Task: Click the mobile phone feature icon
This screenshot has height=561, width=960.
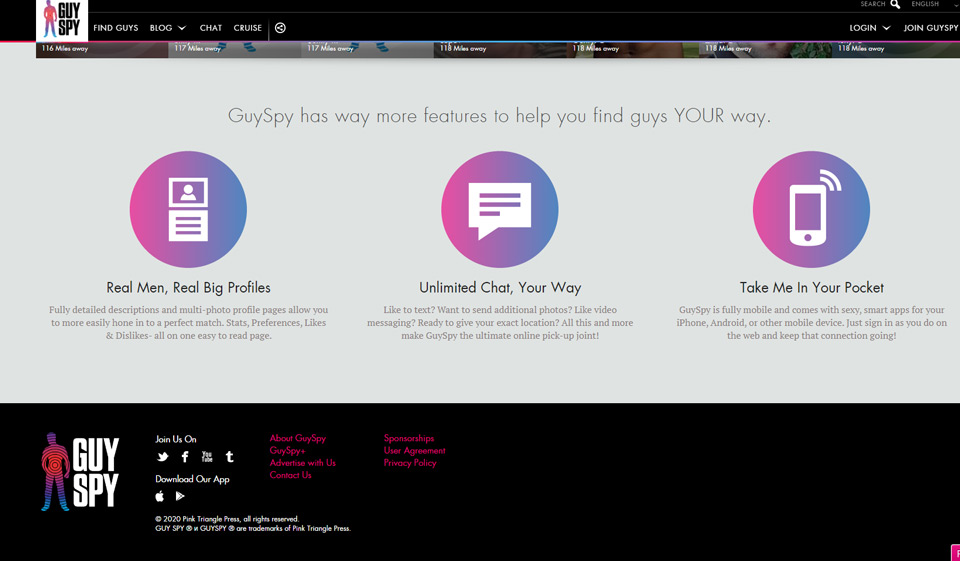Action: tap(811, 210)
